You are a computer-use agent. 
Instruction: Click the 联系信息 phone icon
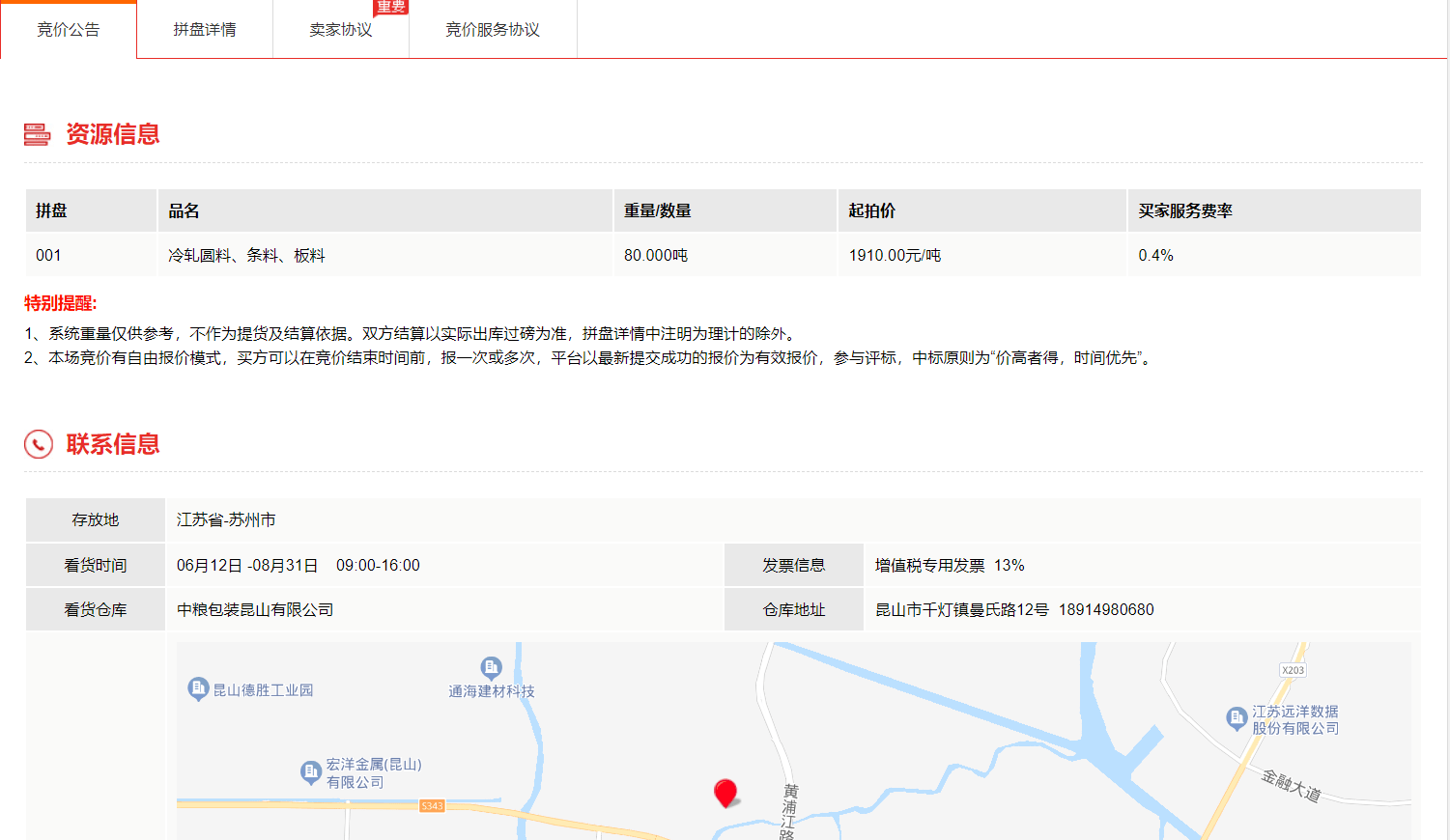click(39, 444)
